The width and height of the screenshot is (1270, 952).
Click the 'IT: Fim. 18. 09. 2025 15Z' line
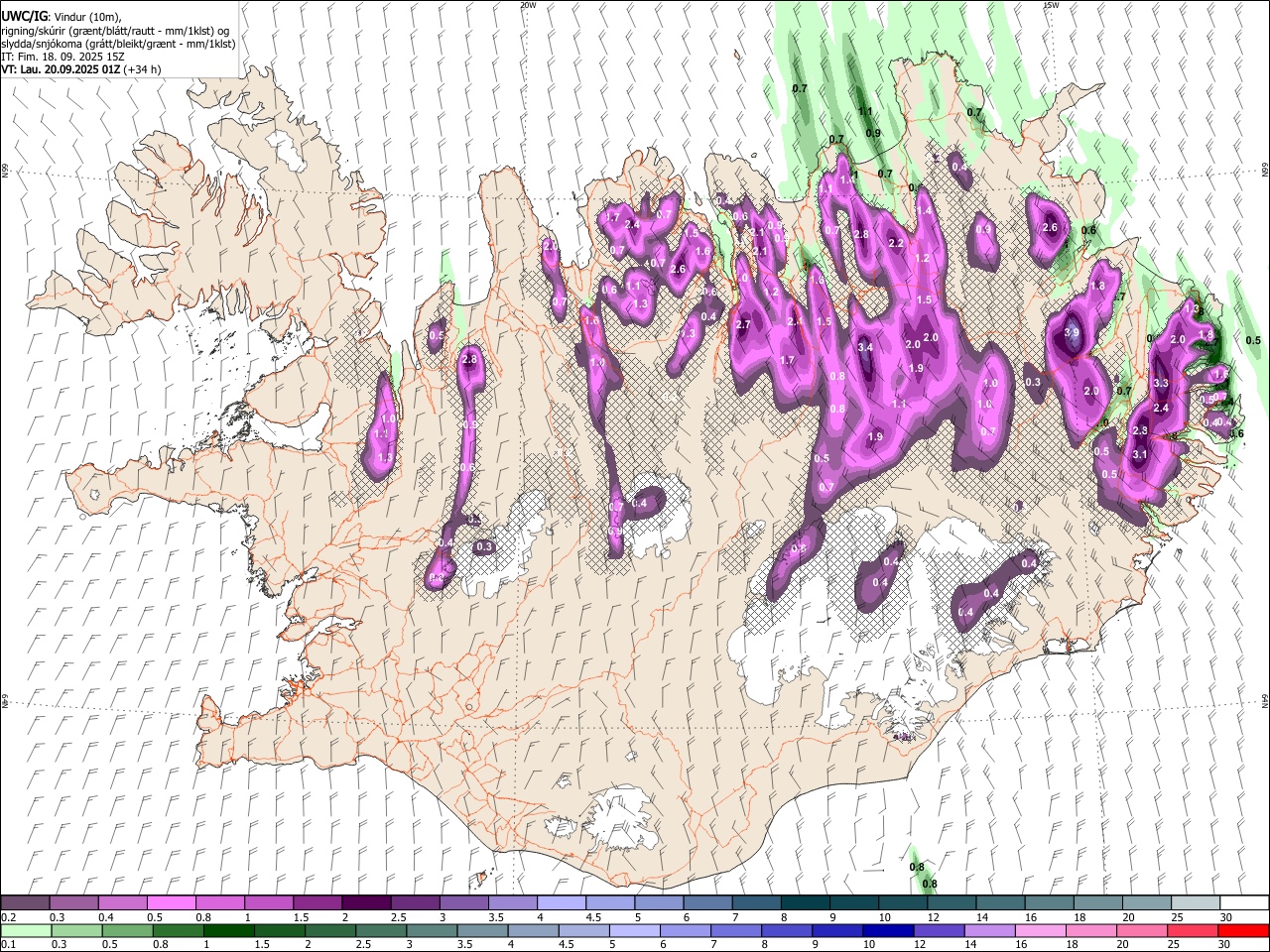point(62,57)
